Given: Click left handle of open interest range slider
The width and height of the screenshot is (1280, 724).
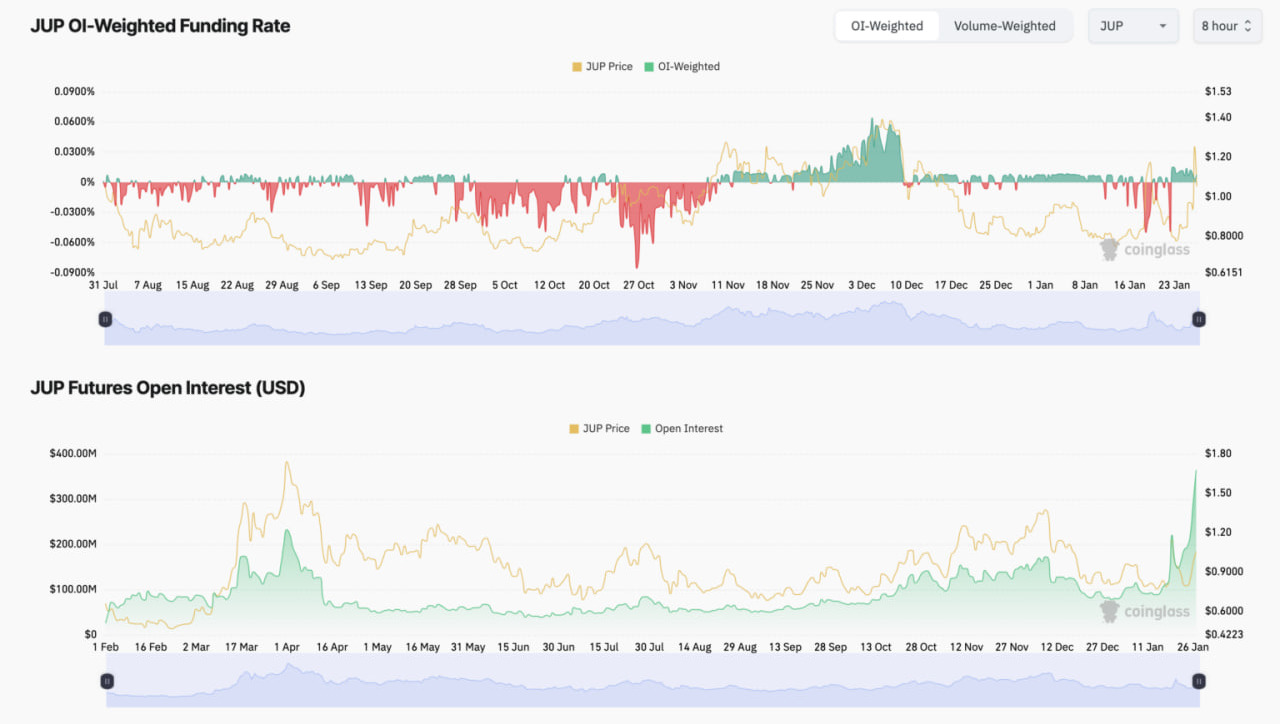Looking at the screenshot, I should [107, 681].
